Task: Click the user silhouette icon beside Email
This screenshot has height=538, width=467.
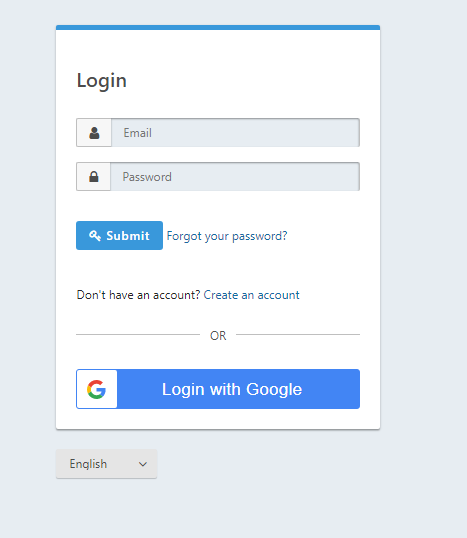Action: pos(94,133)
